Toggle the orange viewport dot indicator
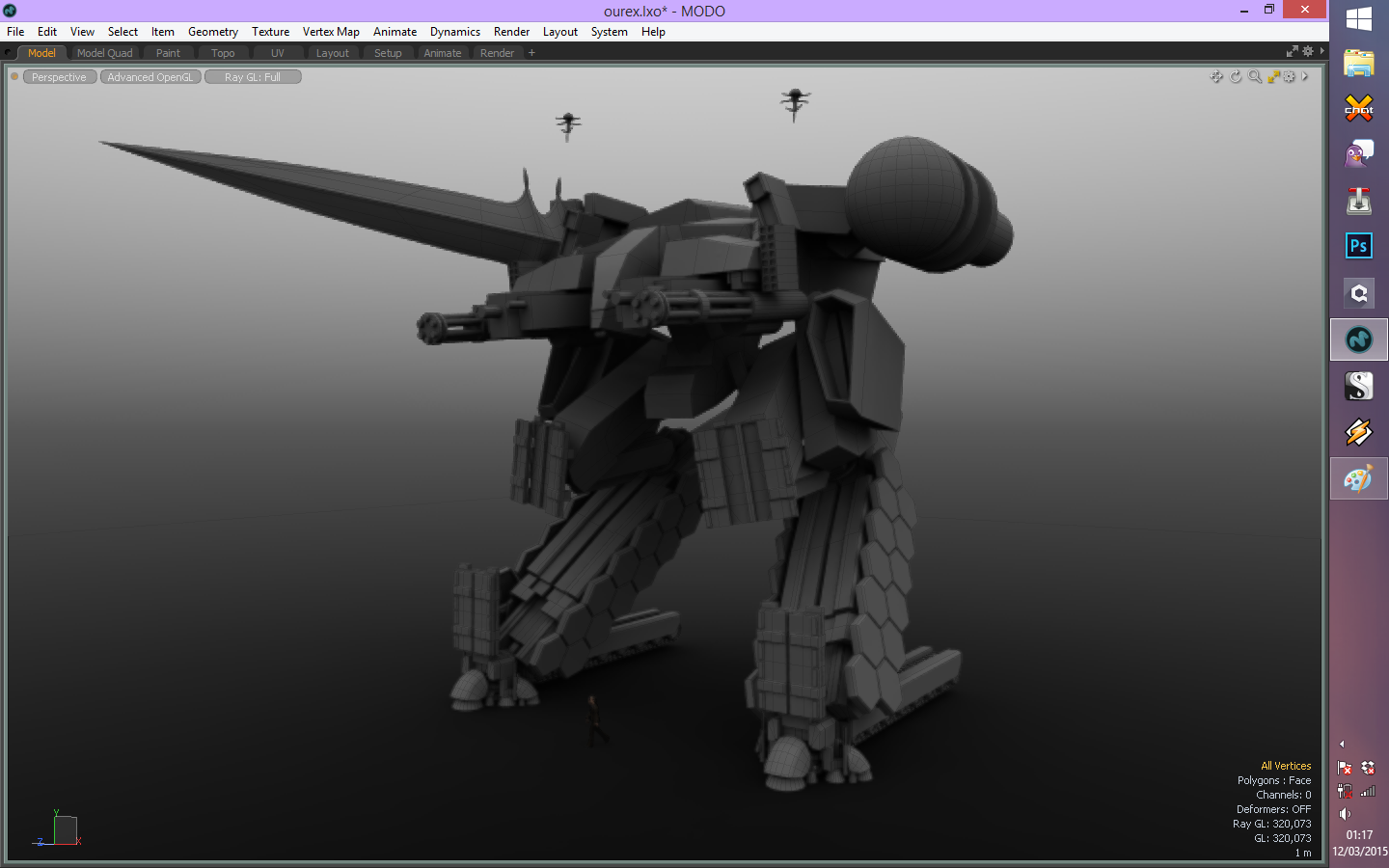This screenshot has width=1389, height=868. coord(14,77)
